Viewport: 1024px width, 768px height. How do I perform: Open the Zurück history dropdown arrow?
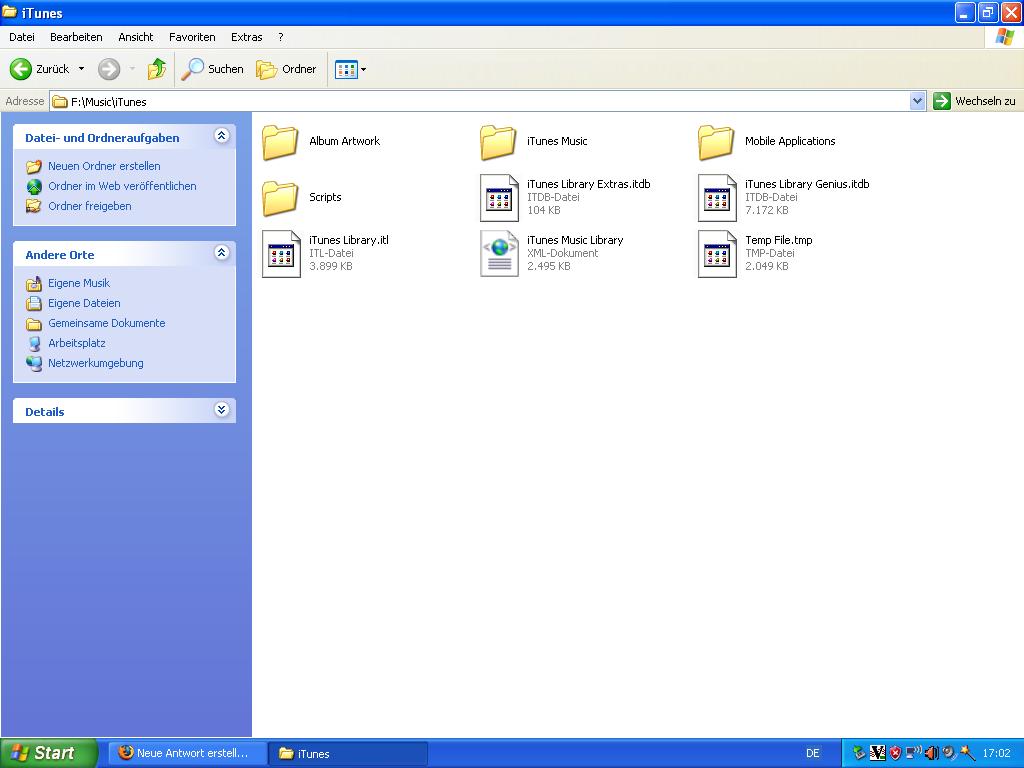click(x=81, y=69)
